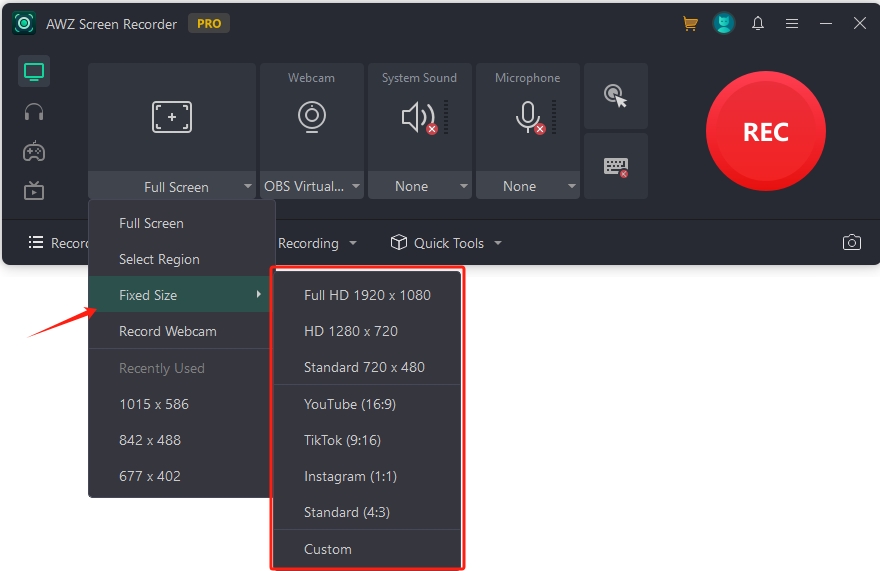Select Standard 720 x 480
Image resolution: width=880 pixels, height=571 pixels.
coord(367,367)
